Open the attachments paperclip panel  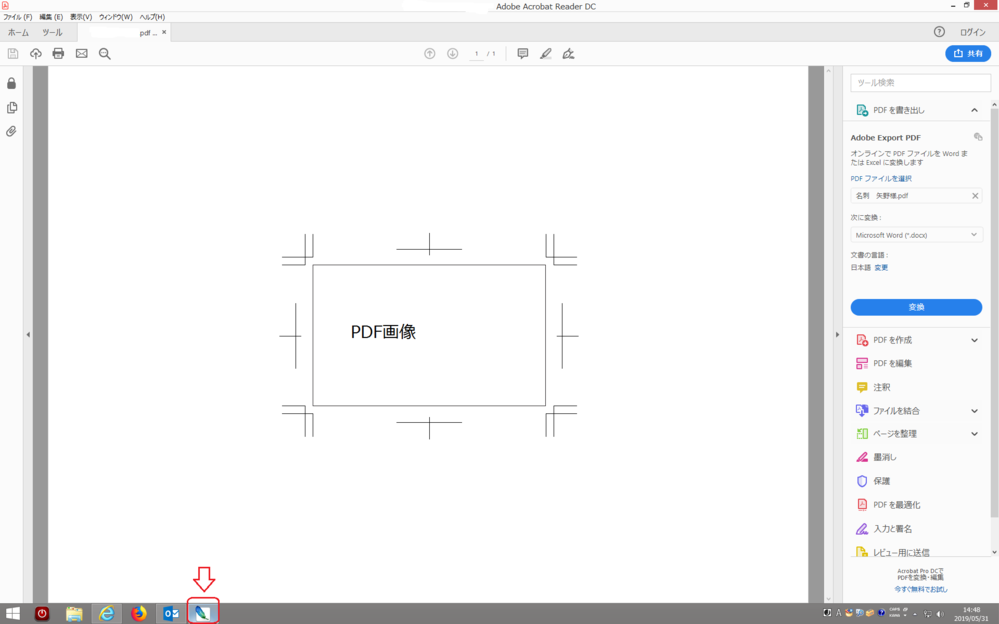tap(12, 131)
